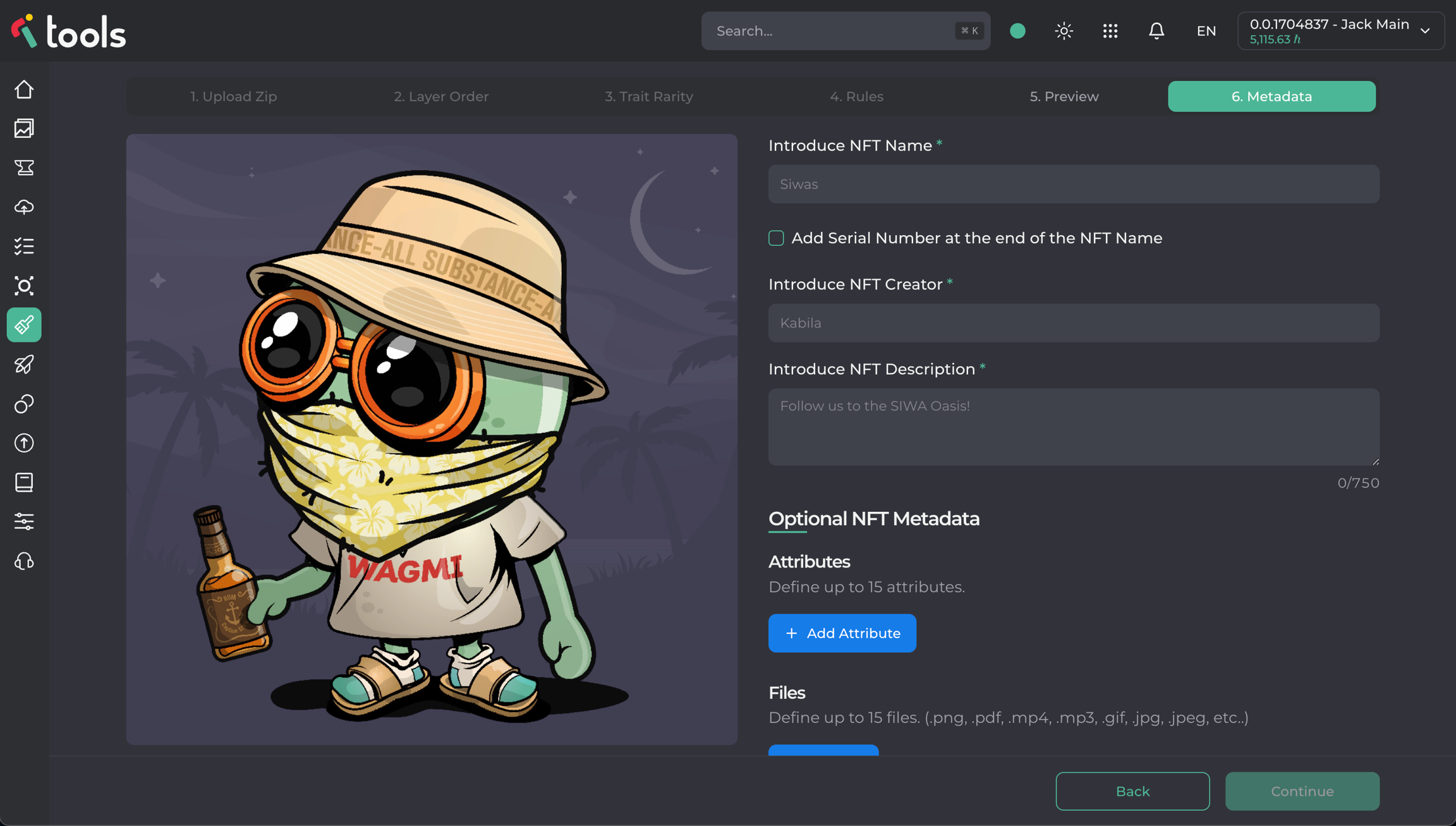The image size is (1456, 826).
Task: Select the rocket launch sidebar icon
Action: pos(24,364)
